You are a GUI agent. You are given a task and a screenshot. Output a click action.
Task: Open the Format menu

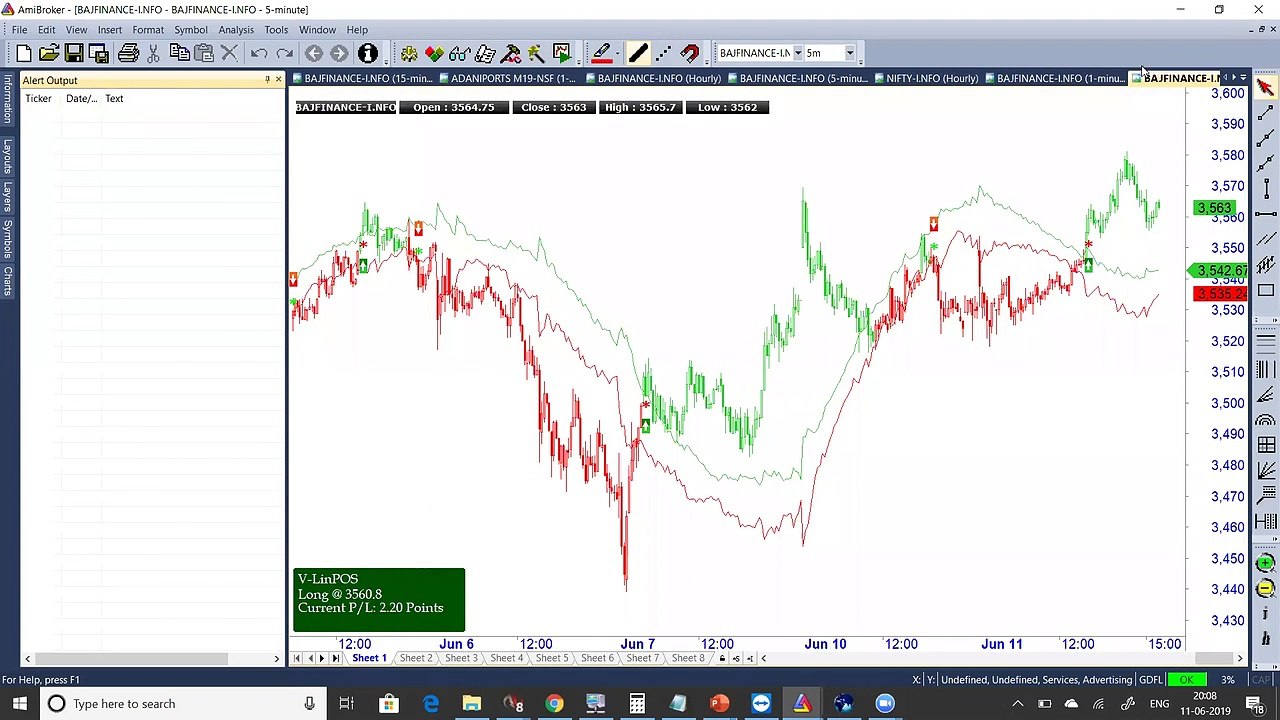(x=148, y=29)
